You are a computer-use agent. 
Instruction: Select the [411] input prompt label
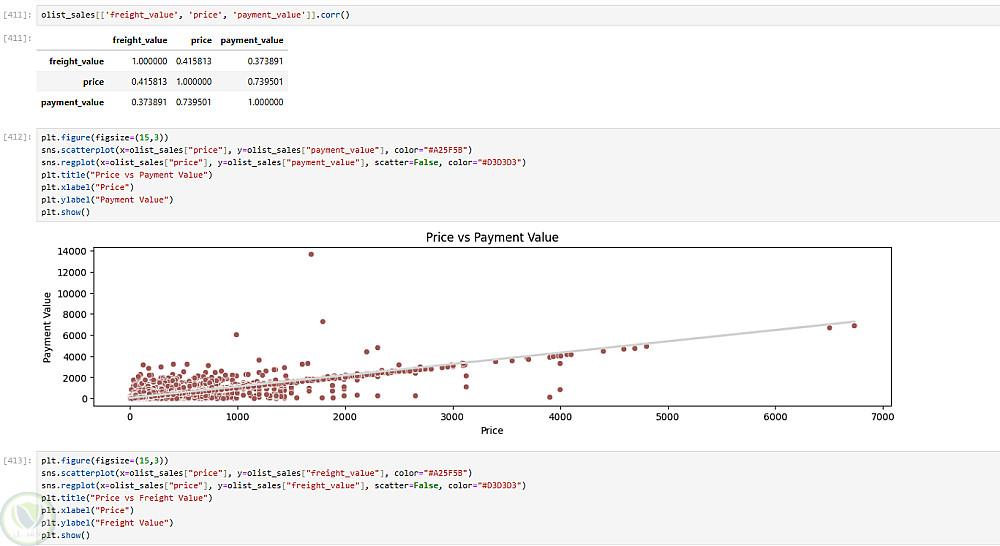click(17, 16)
